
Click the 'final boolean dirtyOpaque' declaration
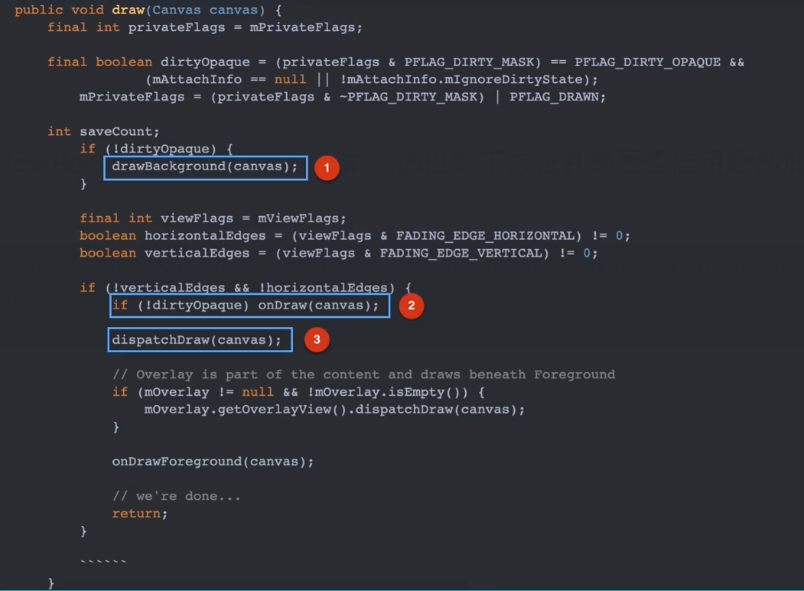(148, 62)
